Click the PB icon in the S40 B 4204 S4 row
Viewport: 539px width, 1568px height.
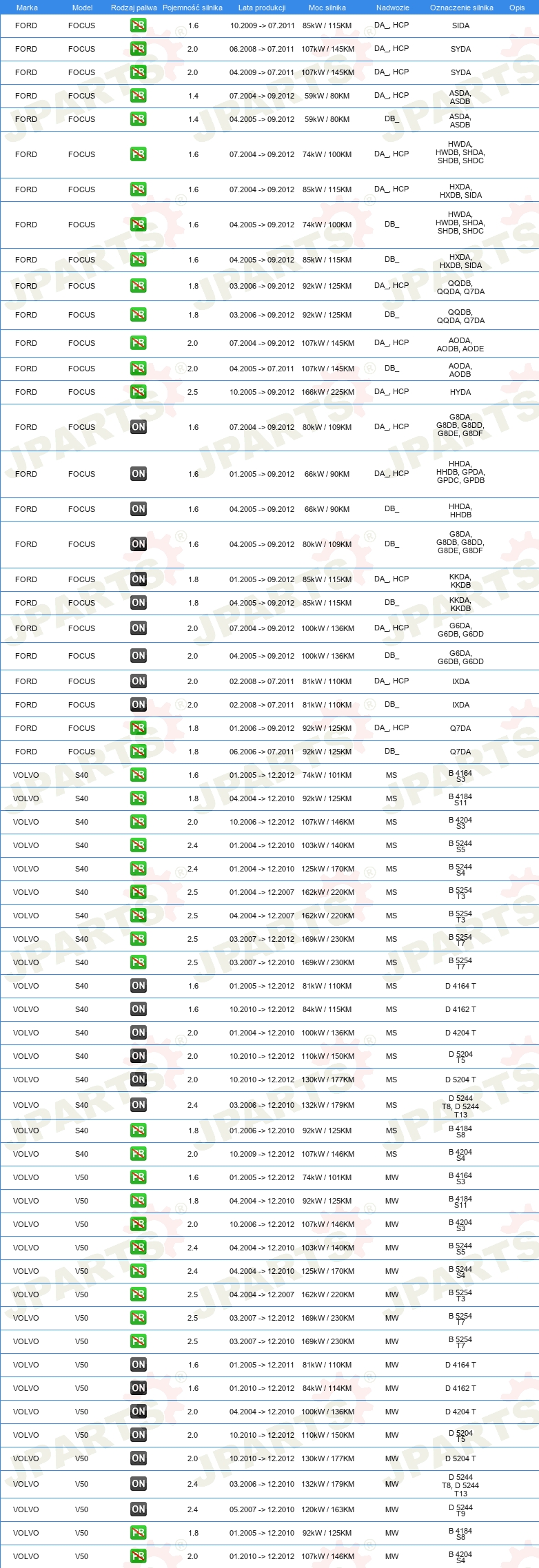[x=139, y=1154]
